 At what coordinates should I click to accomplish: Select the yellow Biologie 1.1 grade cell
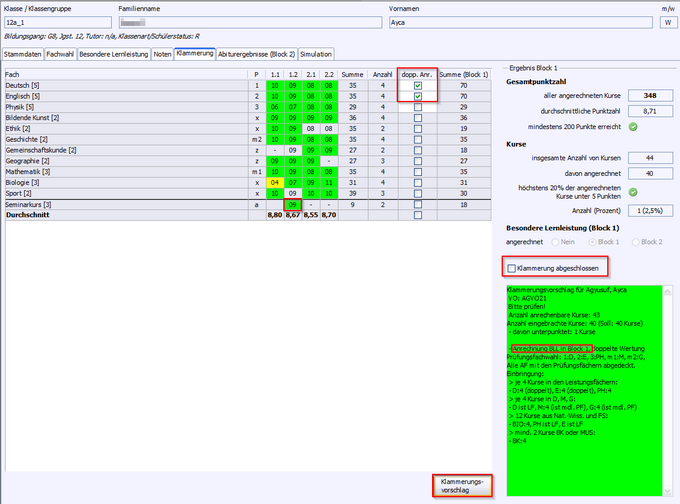point(273,181)
